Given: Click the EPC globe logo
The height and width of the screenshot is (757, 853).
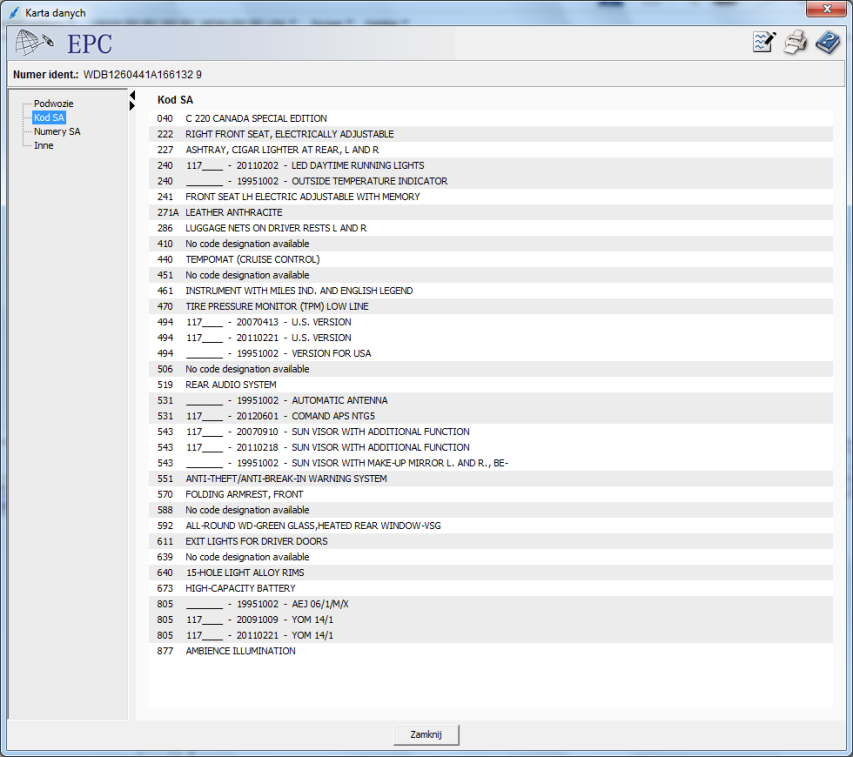Looking at the screenshot, I should pyautogui.click(x=35, y=44).
